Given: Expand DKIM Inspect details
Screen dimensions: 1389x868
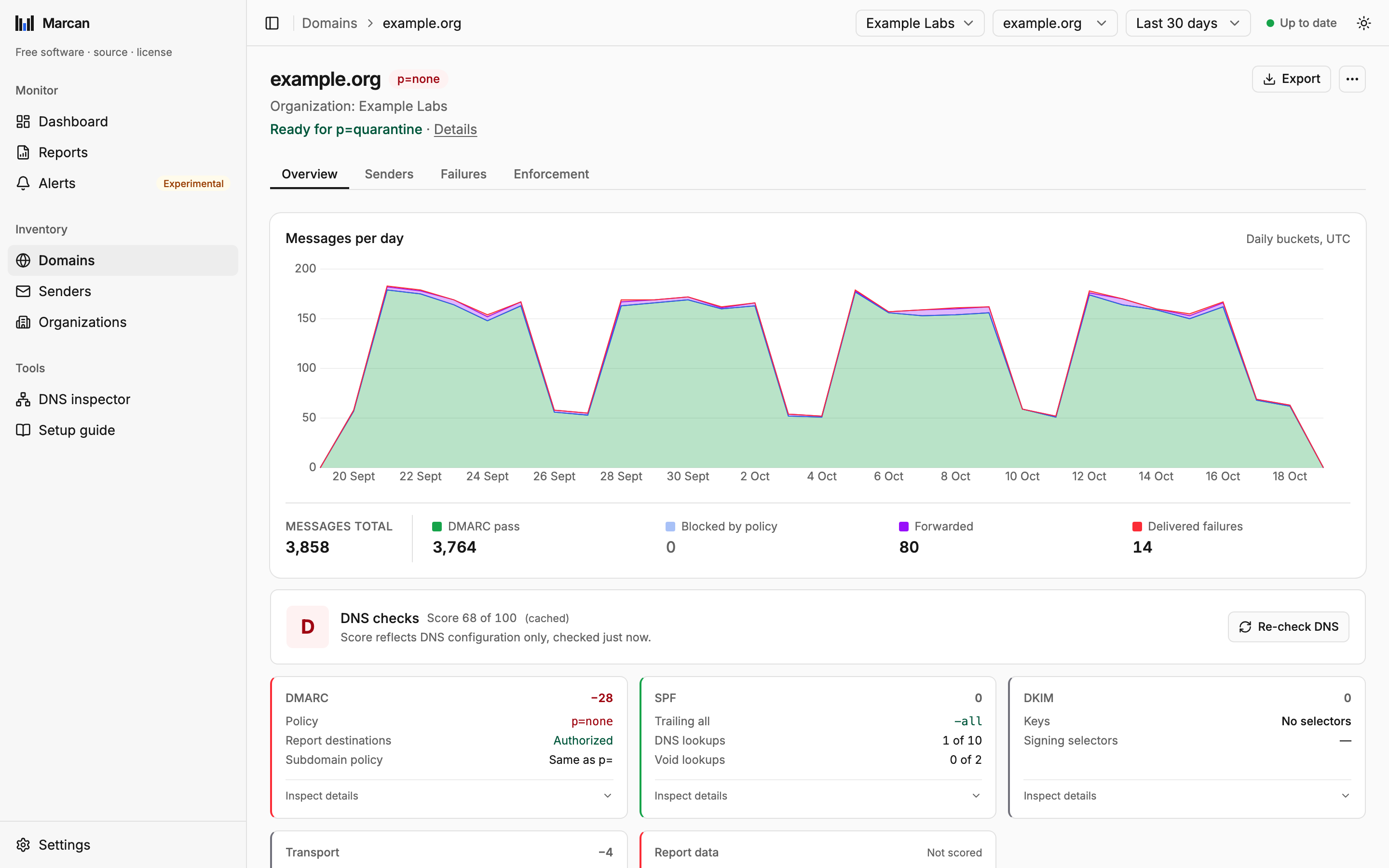Looking at the screenshot, I should (x=1187, y=796).
